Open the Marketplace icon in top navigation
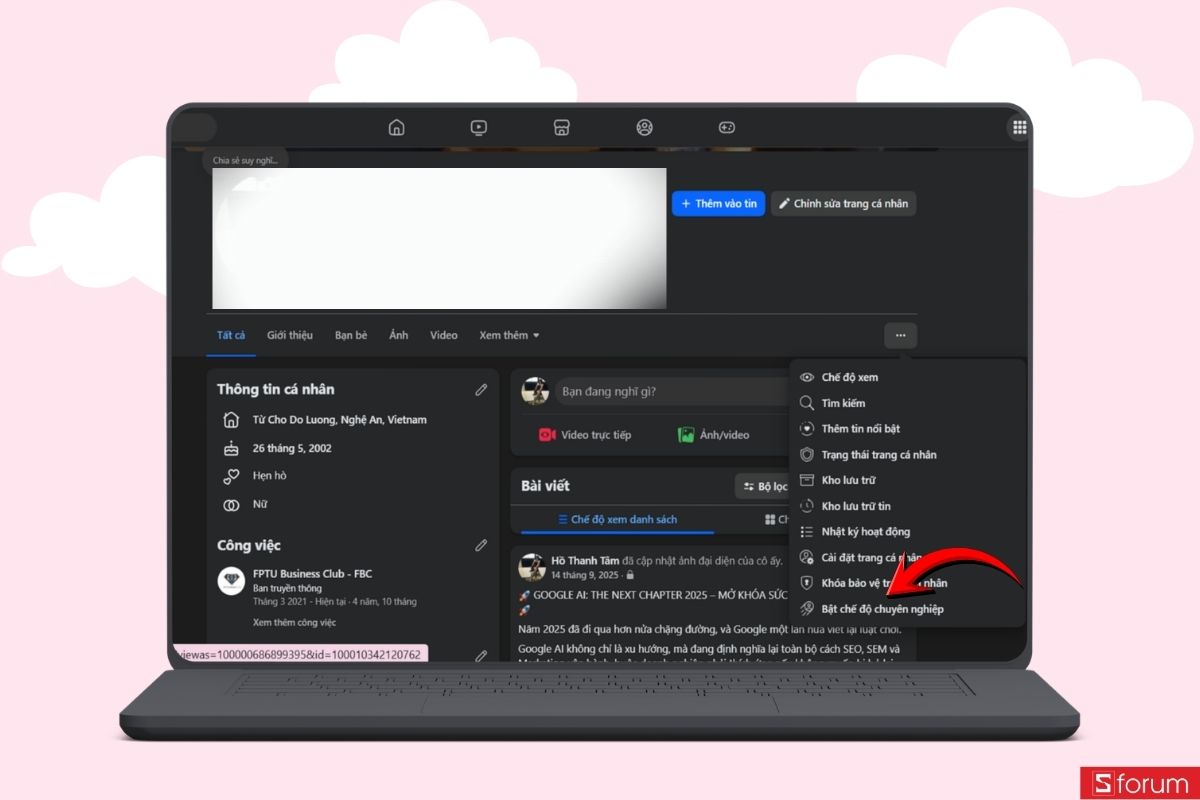This screenshot has width=1200, height=800. (x=562, y=128)
